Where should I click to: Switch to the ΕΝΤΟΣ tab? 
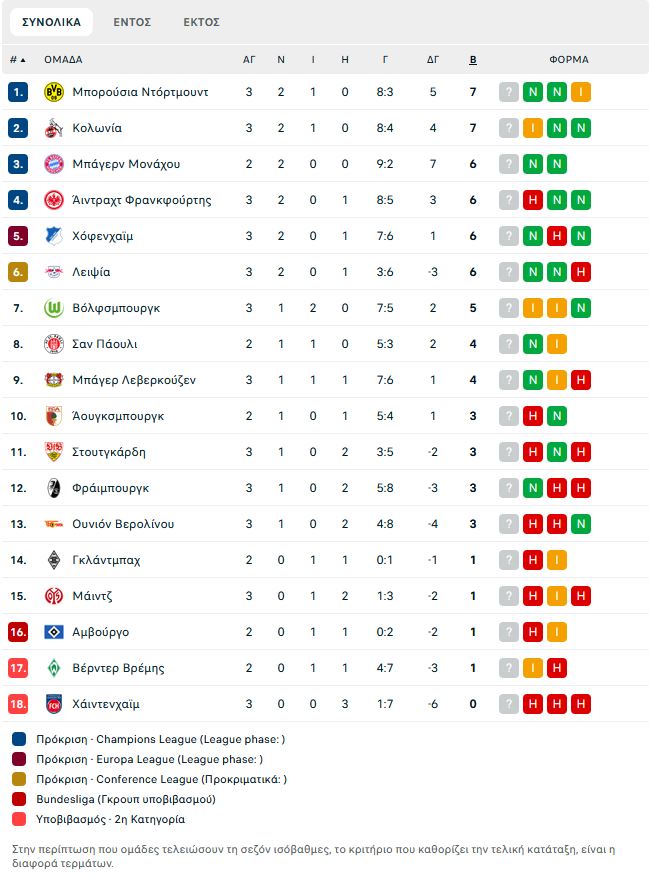click(132, 22)
